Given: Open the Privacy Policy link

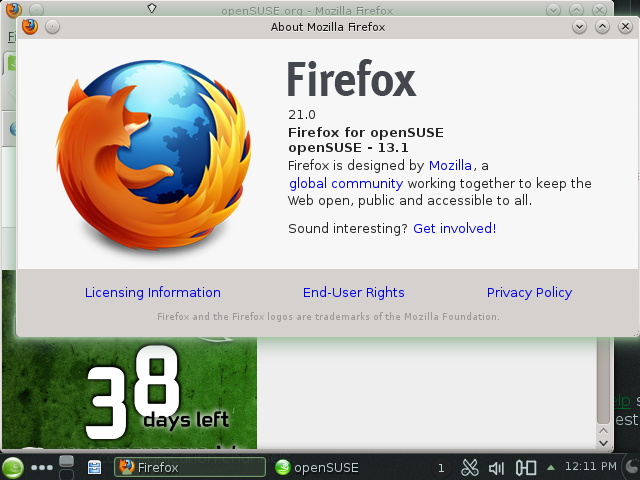Looking at the screenshot, I should point(529,292).
